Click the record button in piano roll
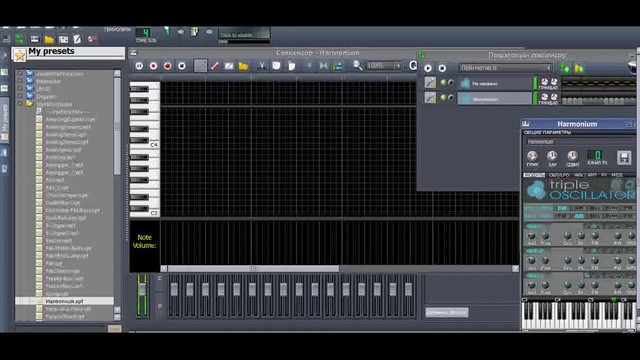Viewport: 640px width, 360px height. (153, 66)
